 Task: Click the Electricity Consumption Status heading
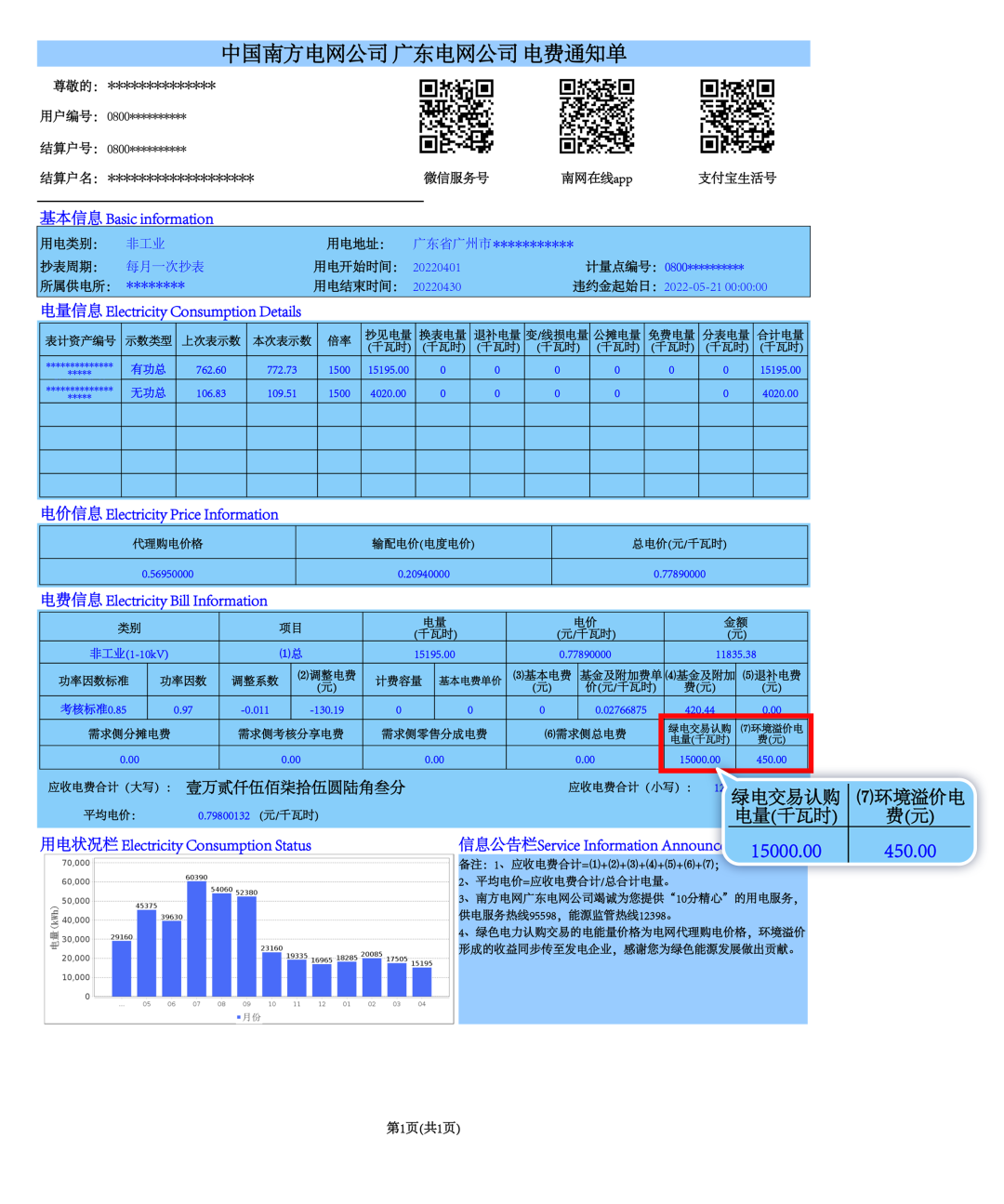[176, 845]
